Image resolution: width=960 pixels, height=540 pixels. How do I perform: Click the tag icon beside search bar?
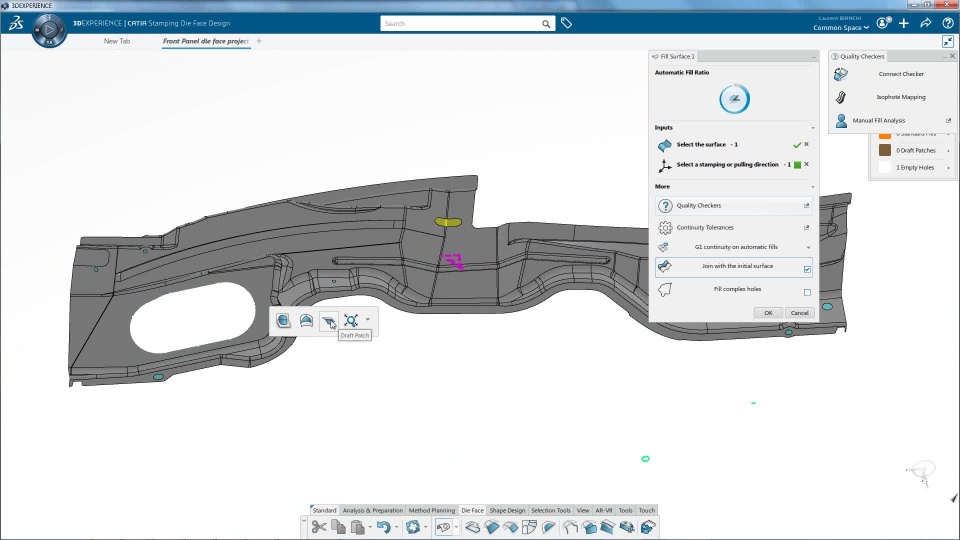tap(566, 23)
